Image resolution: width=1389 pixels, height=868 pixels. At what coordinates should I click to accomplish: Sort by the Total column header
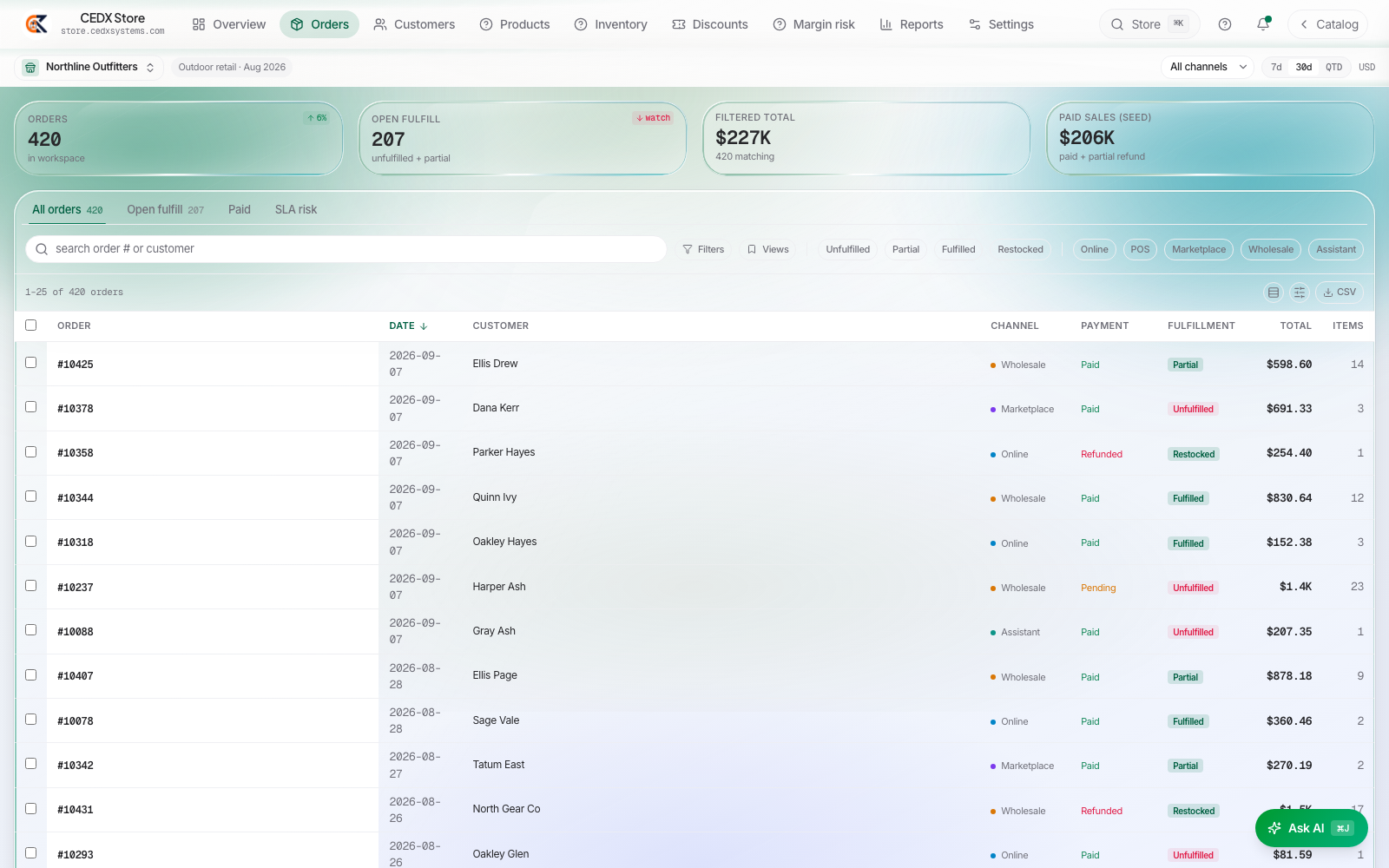click(x=1295, y=326)
